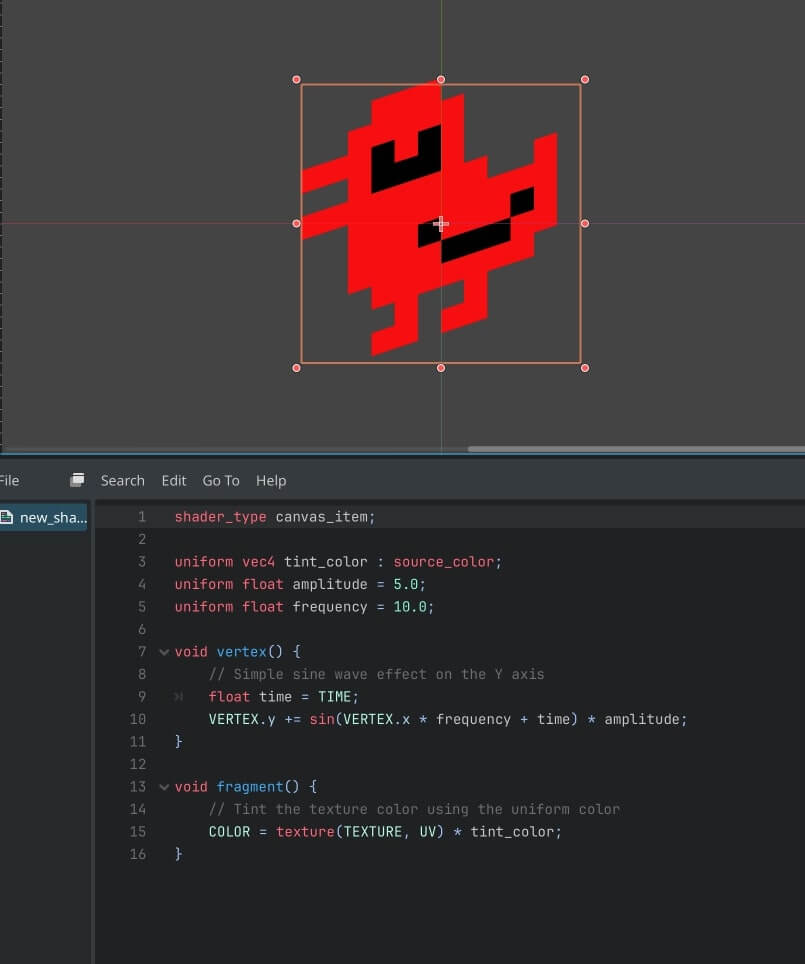The image size is (805, 964).
Task: Click the bottom-right selection handle of the sprite
Action: pyautogui.click(x=585, y=368)
